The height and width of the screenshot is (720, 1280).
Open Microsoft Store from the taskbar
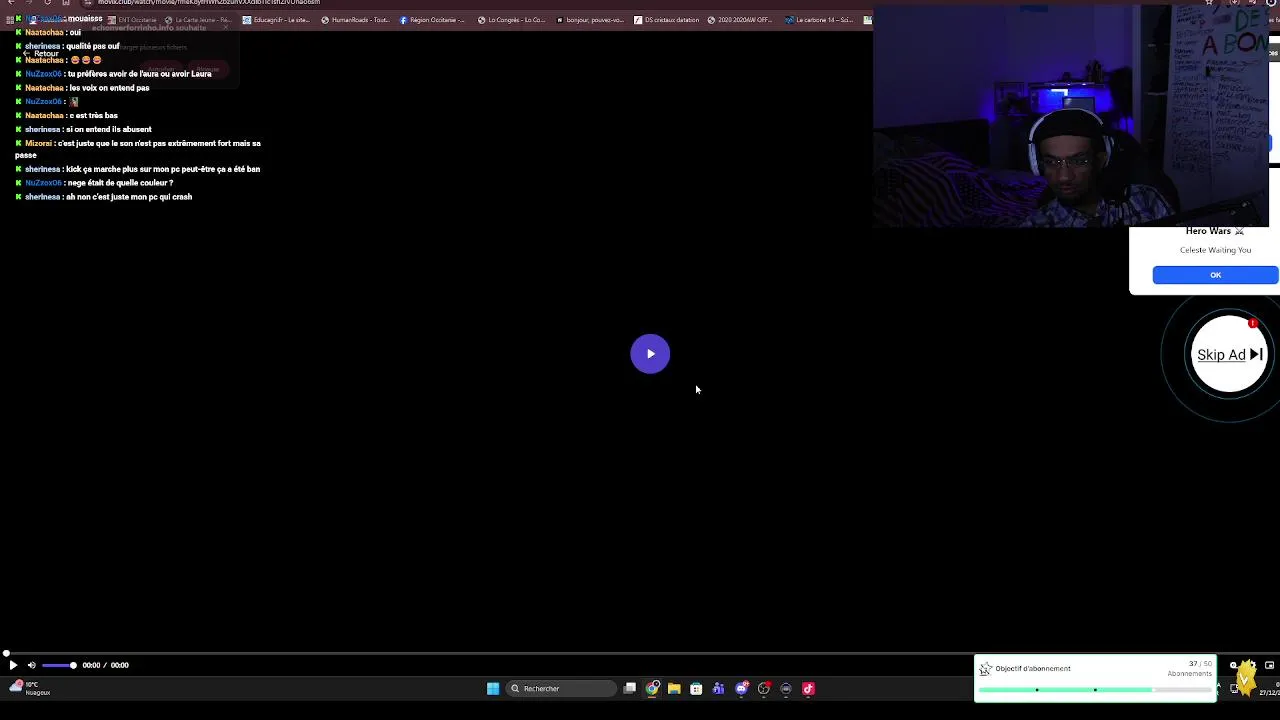[696, 688]
